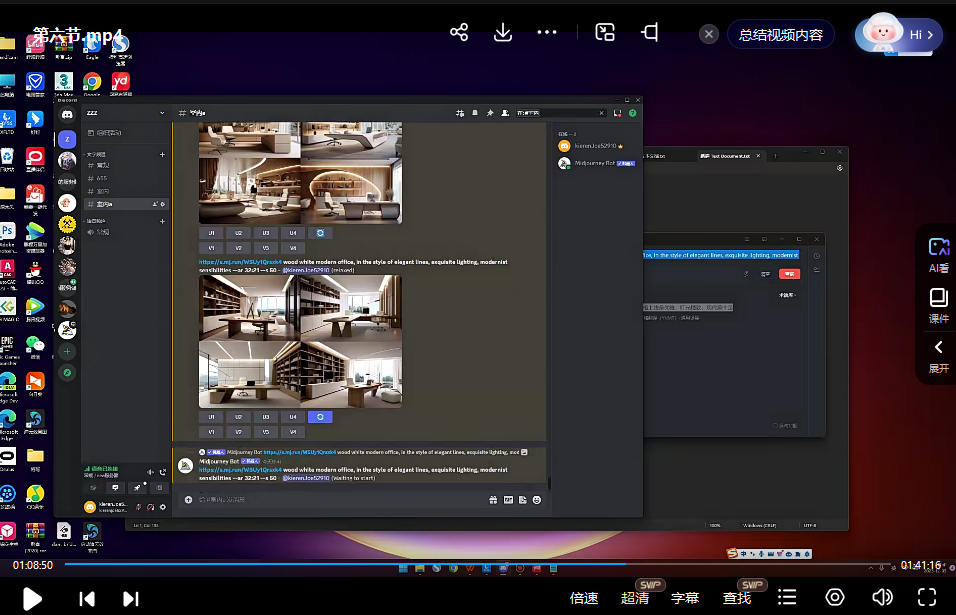Open the 超清 video quality options

coord(635,598)
